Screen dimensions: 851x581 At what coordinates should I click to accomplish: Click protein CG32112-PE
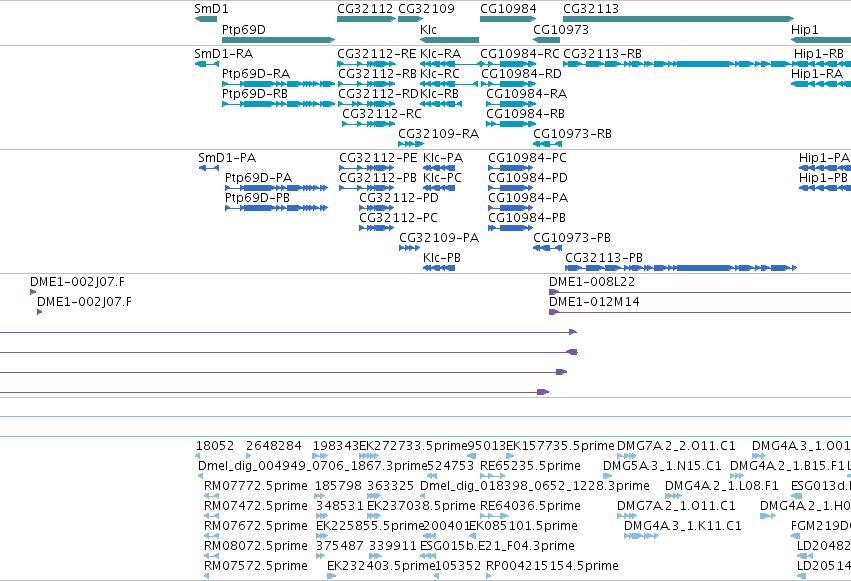[x=378, y=158]
